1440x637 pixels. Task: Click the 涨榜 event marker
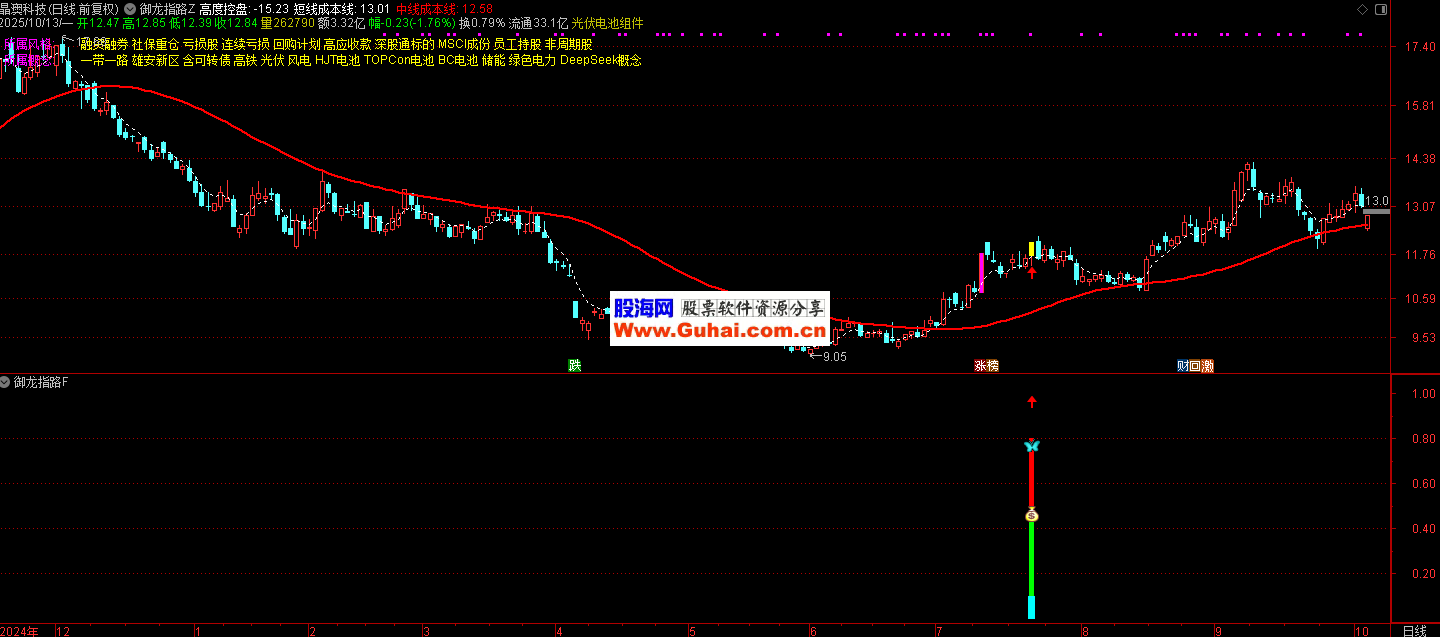click(986, 366)
